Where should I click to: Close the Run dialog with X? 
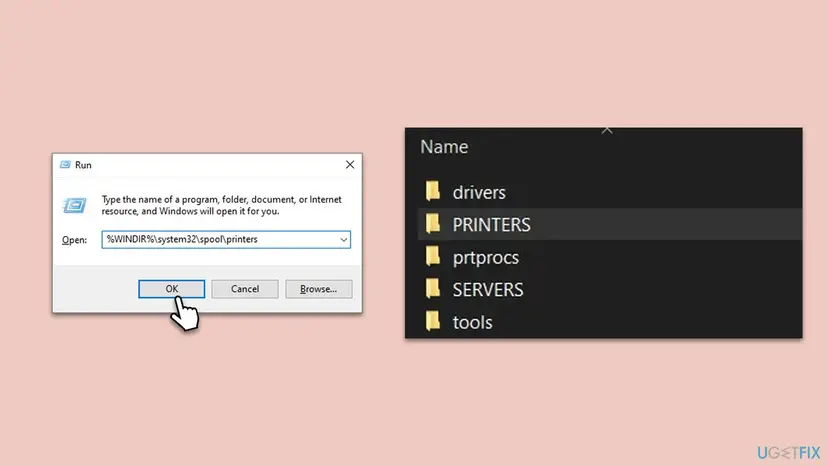(x=350, y=165)
